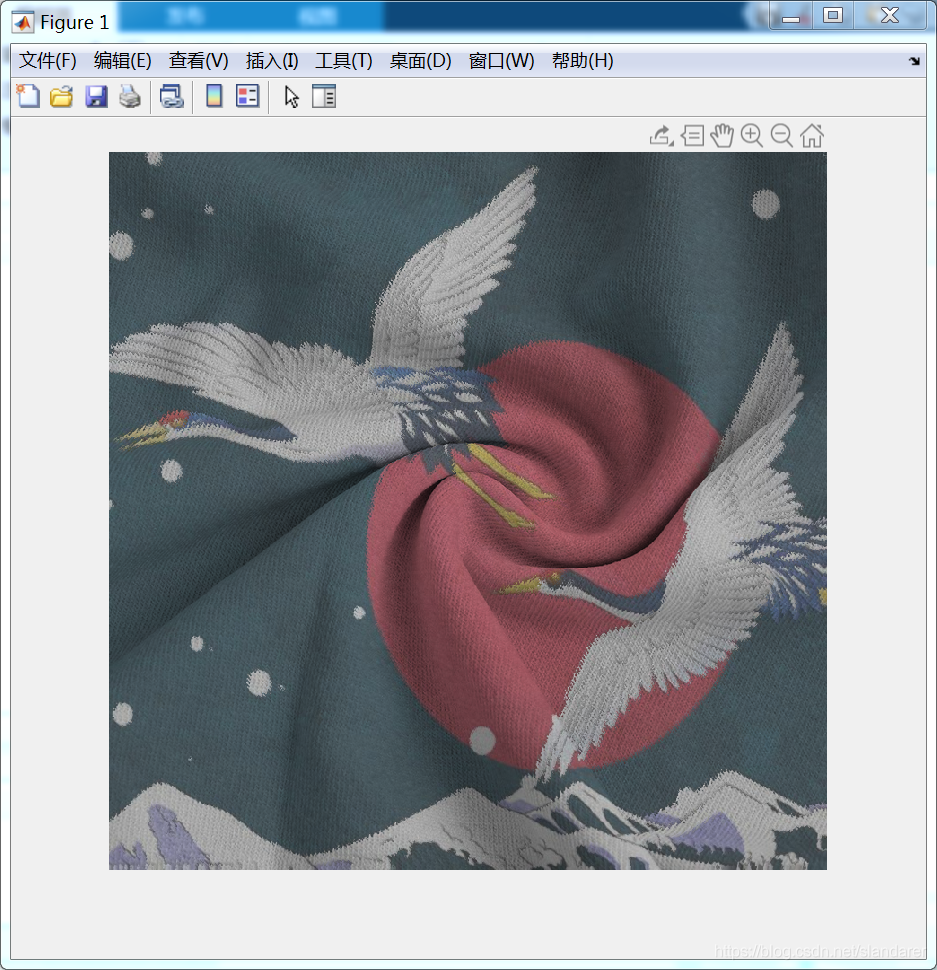
Task: Open the Property Inspector icon
Action: tap(323, 97)
